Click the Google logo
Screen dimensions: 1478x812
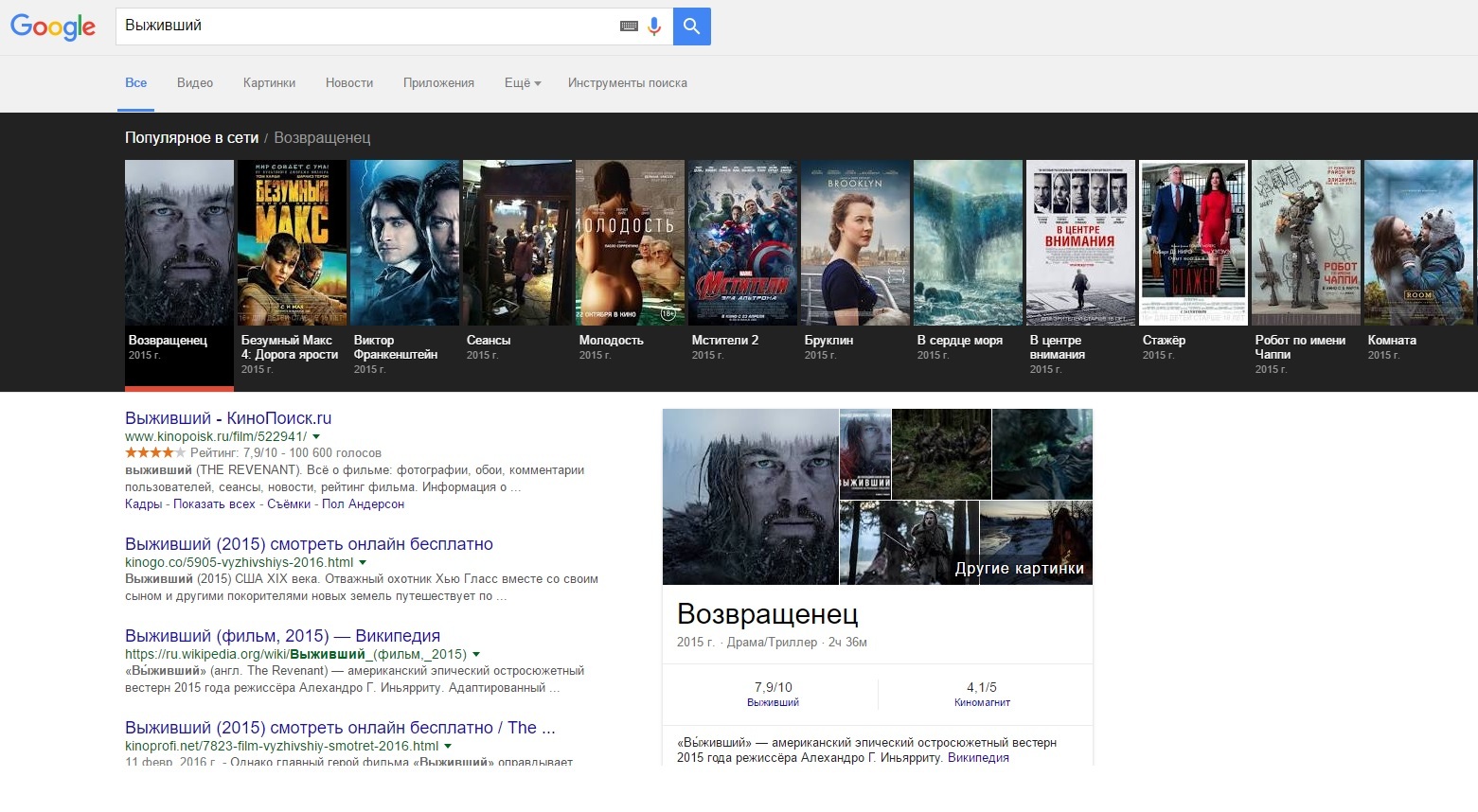[53, 26]
